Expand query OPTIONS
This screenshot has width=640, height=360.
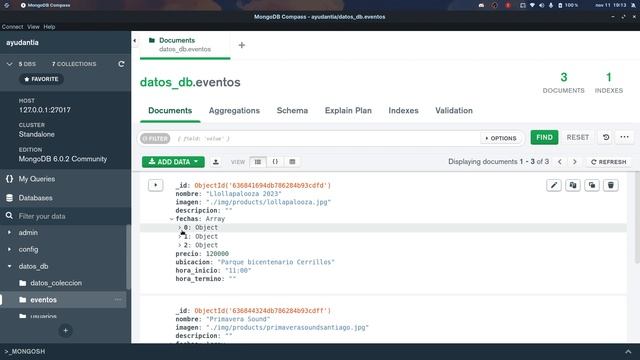click(x=501, y=138)
